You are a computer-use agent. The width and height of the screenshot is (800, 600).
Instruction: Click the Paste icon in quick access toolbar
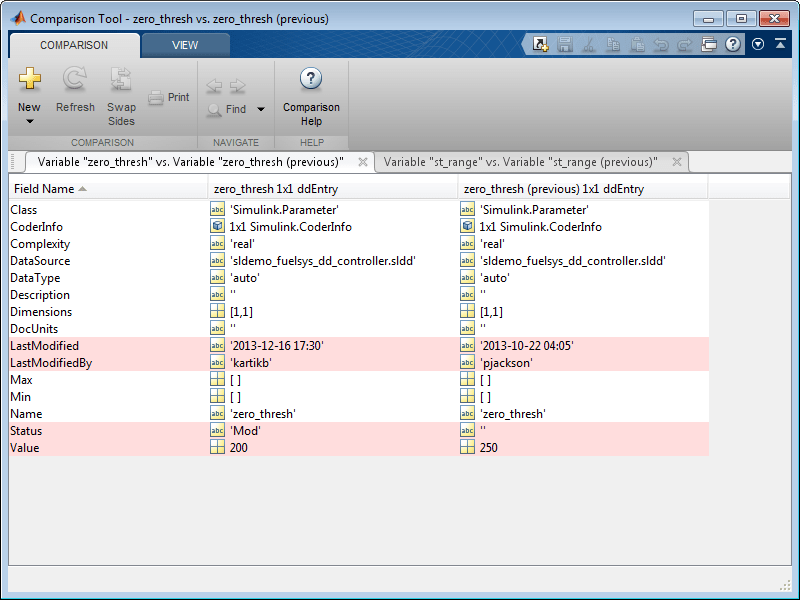point(638,44)
